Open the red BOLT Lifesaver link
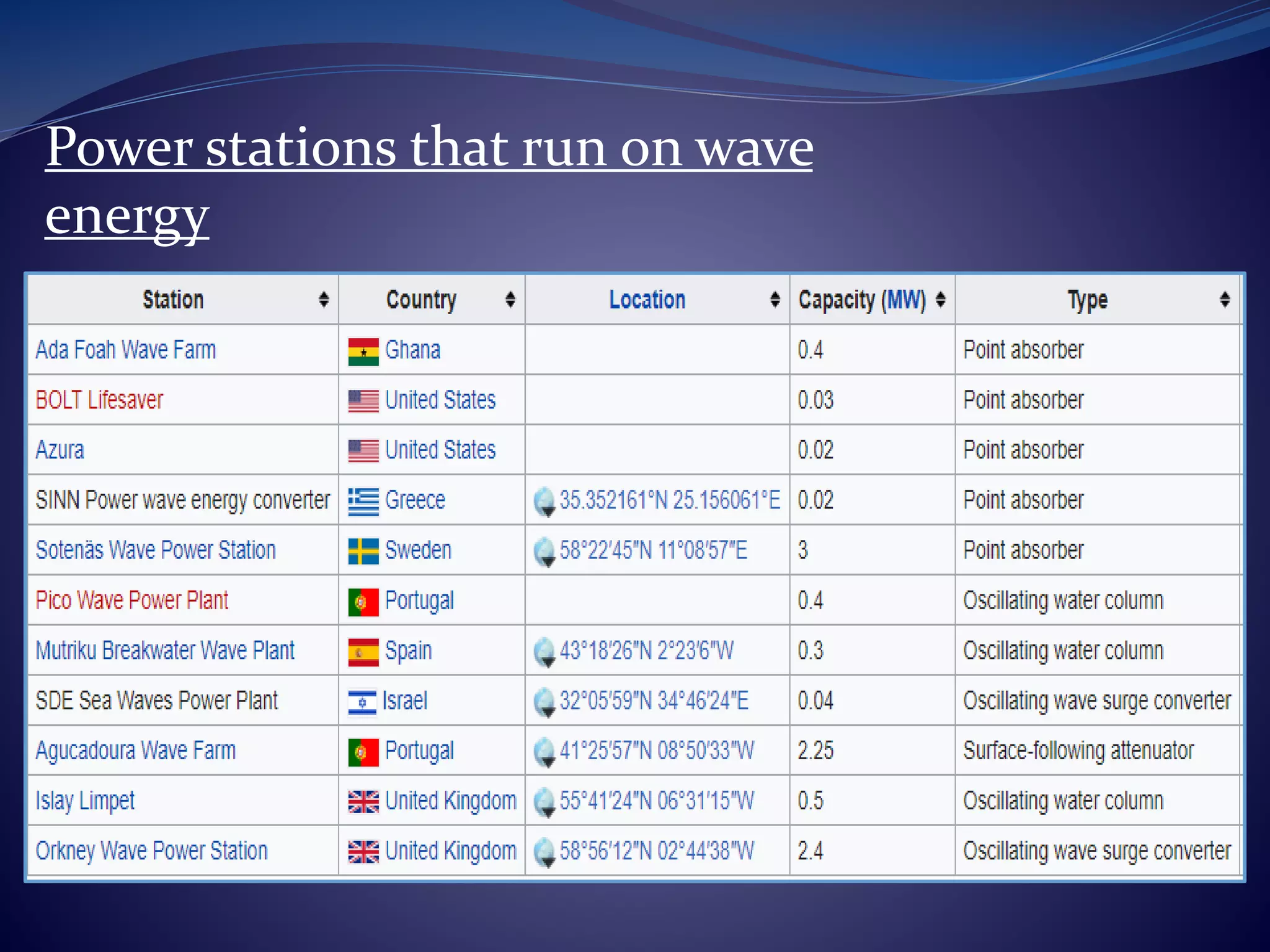 pyautogui.click(x=99, y=400)
